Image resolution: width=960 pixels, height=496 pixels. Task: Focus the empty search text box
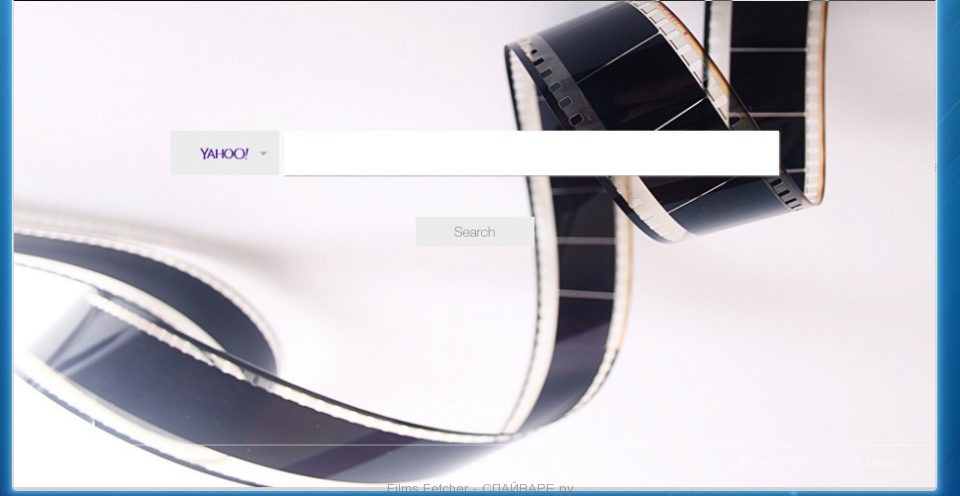[x=530, y=153]
